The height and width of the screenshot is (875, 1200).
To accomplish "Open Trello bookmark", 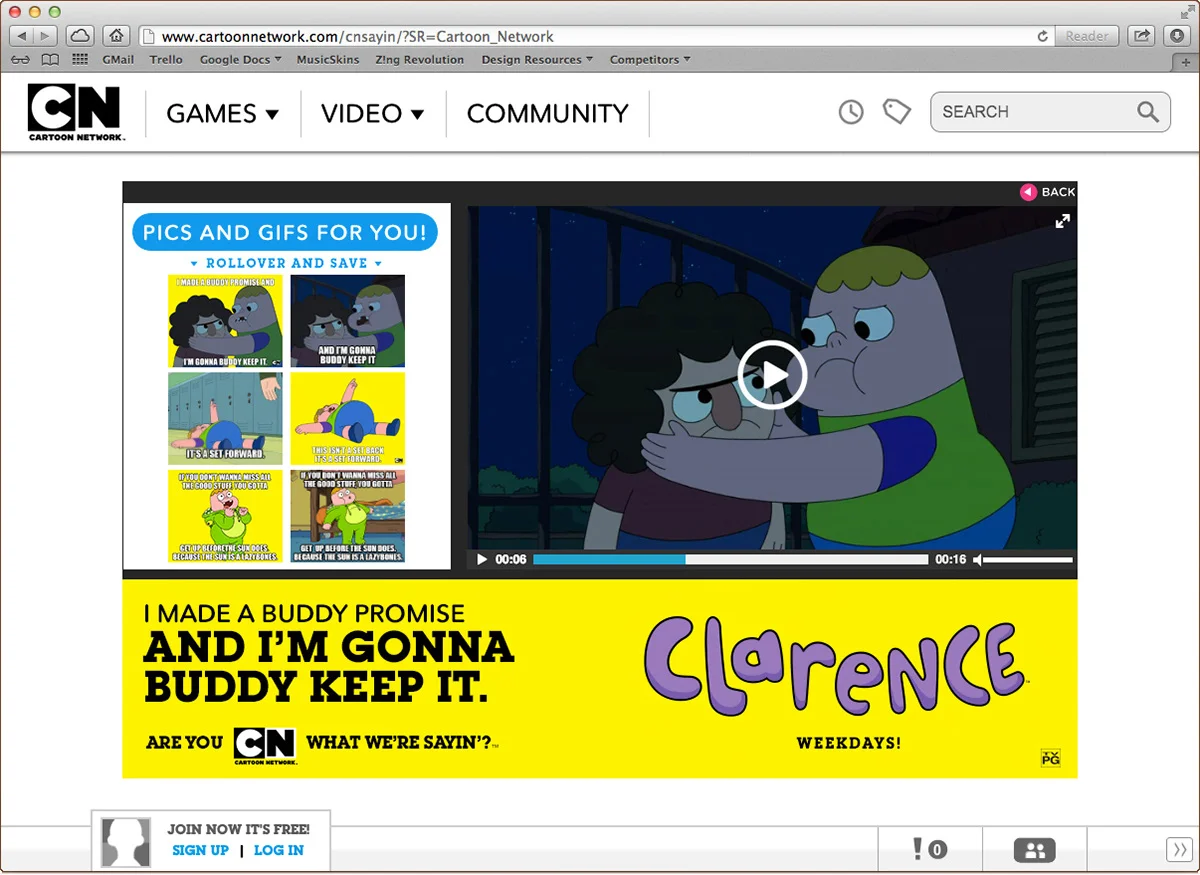I will [x=166, y=60].
